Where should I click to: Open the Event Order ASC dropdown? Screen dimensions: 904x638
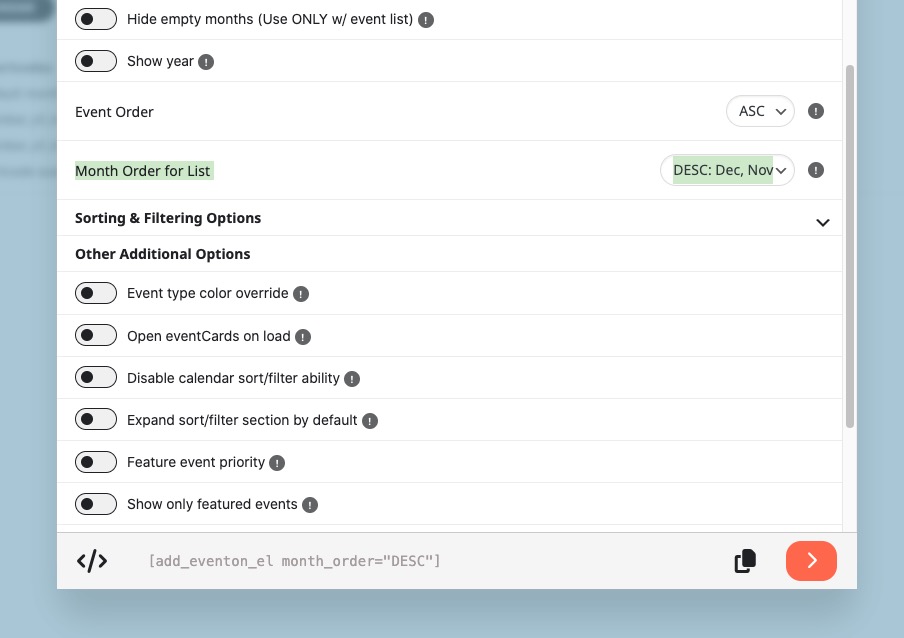(x=760, y=112)
